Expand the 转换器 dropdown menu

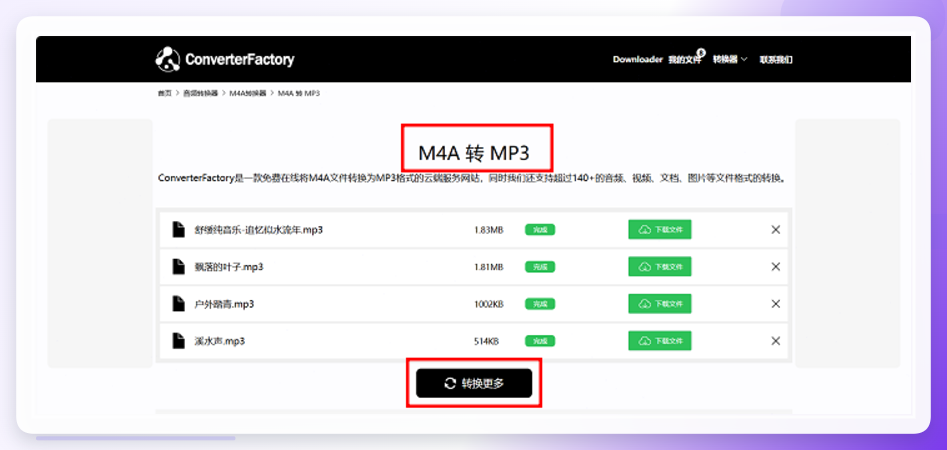[x=730, y=59]
